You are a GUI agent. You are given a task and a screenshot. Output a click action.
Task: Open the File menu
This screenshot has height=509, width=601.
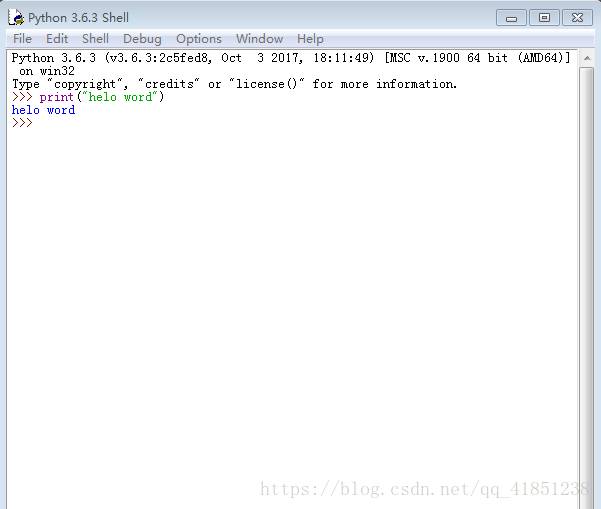(x=22, y=39)
